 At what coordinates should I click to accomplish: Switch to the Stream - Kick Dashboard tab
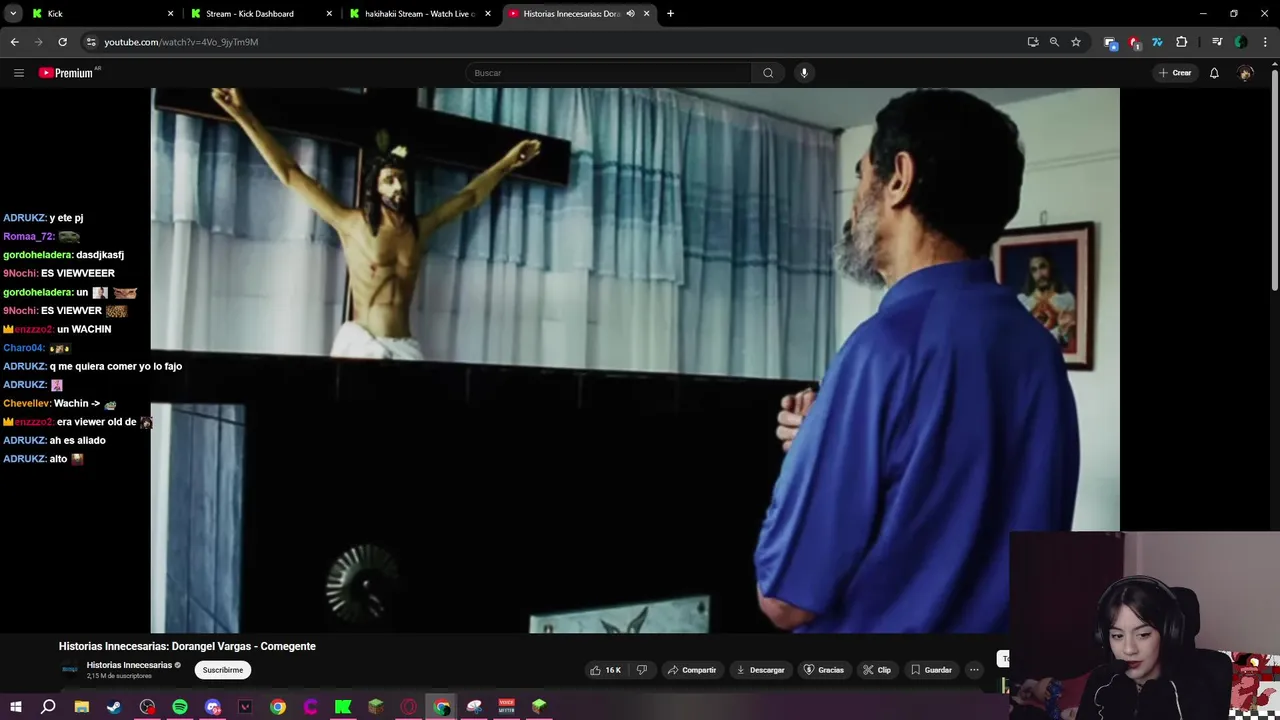(260, 13)
